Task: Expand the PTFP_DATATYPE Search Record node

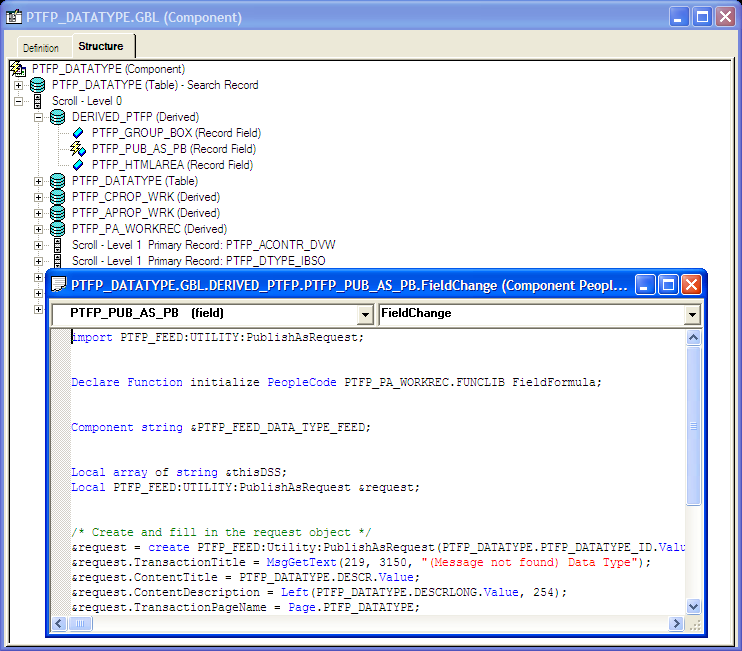Action: 18,86
